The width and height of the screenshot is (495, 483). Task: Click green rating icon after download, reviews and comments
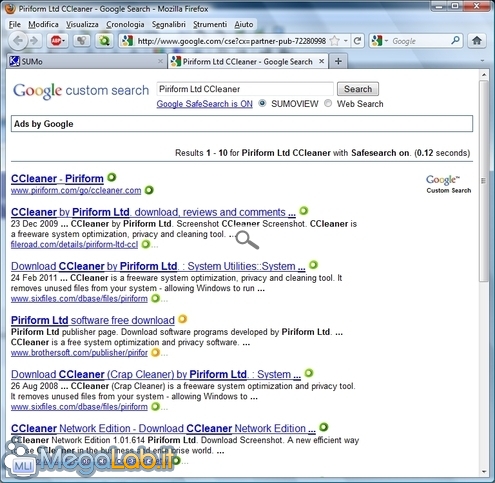(x=304, y=211)
